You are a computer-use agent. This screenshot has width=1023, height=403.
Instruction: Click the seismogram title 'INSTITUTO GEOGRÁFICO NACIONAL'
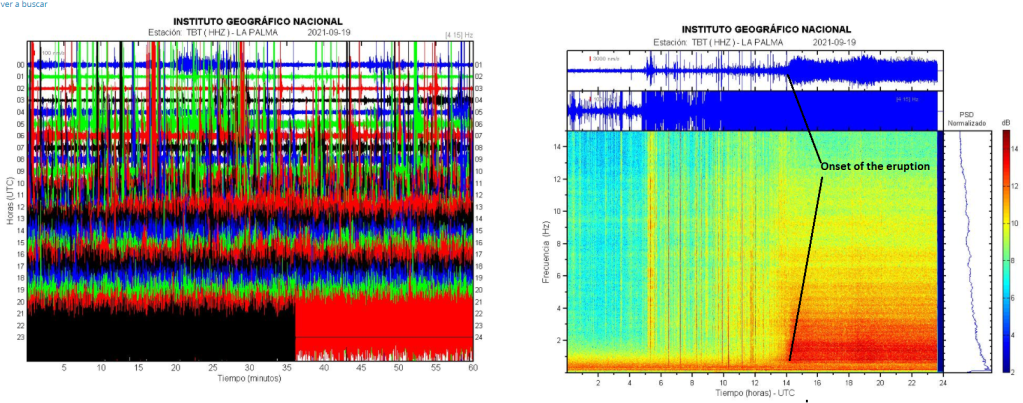click(x=257, y=21)
